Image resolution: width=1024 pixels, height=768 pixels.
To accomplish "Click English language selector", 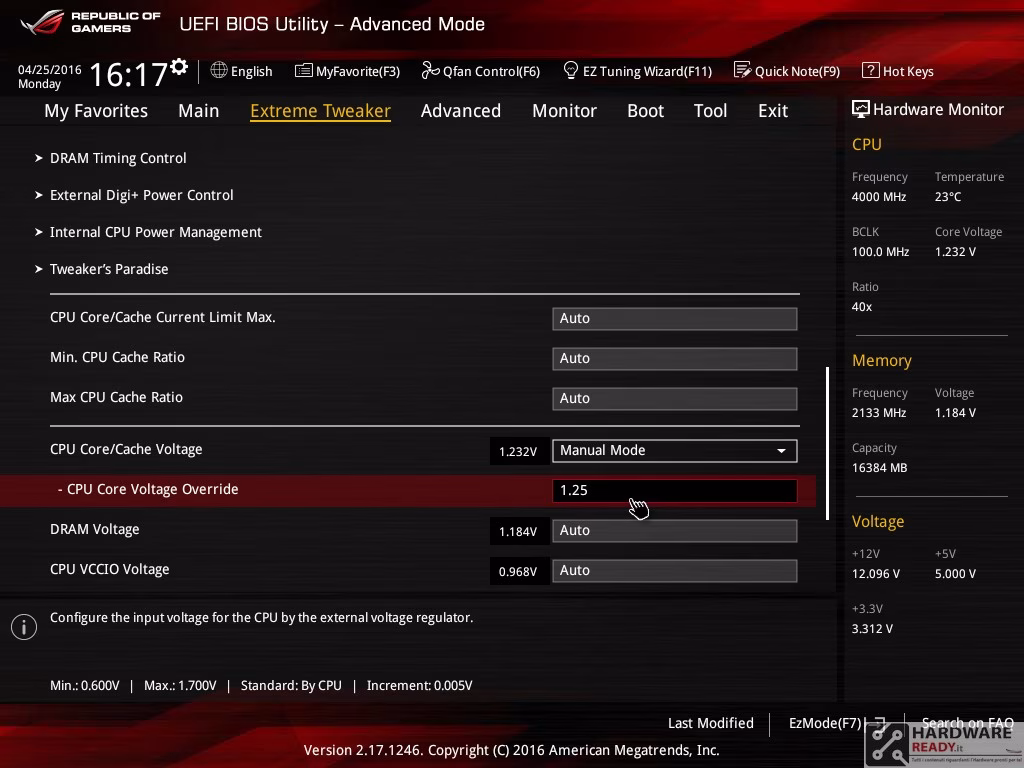I will 251,71.
